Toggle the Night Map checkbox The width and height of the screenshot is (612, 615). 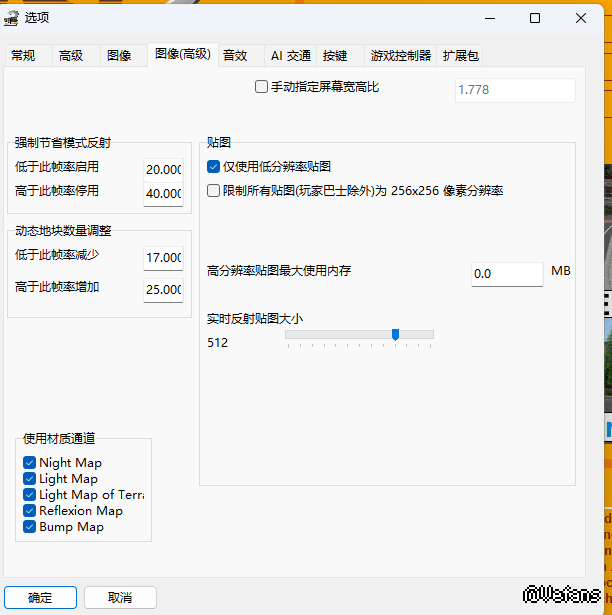(29, 463)
